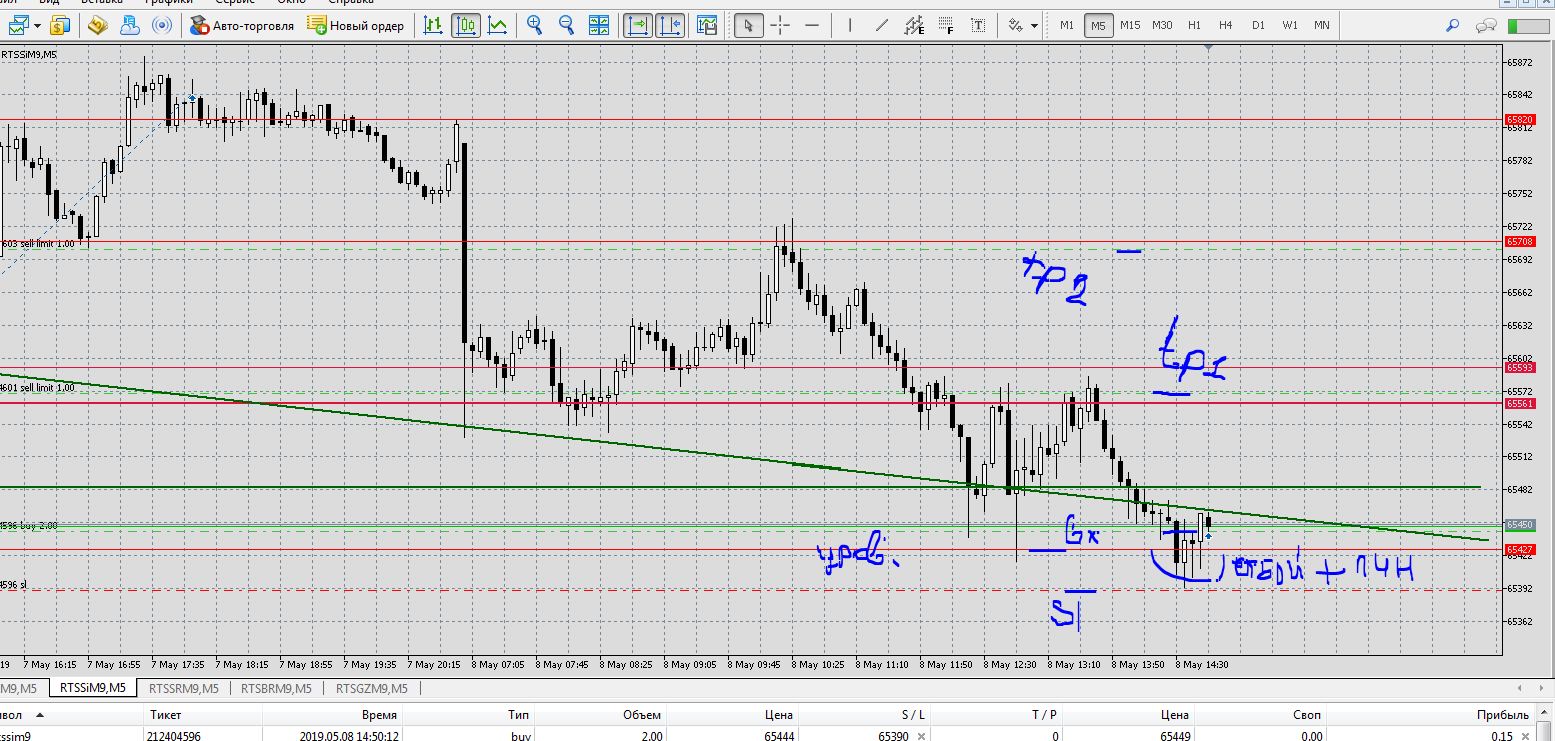
Task: Sort positions by Своп column
Action: 1307,715
